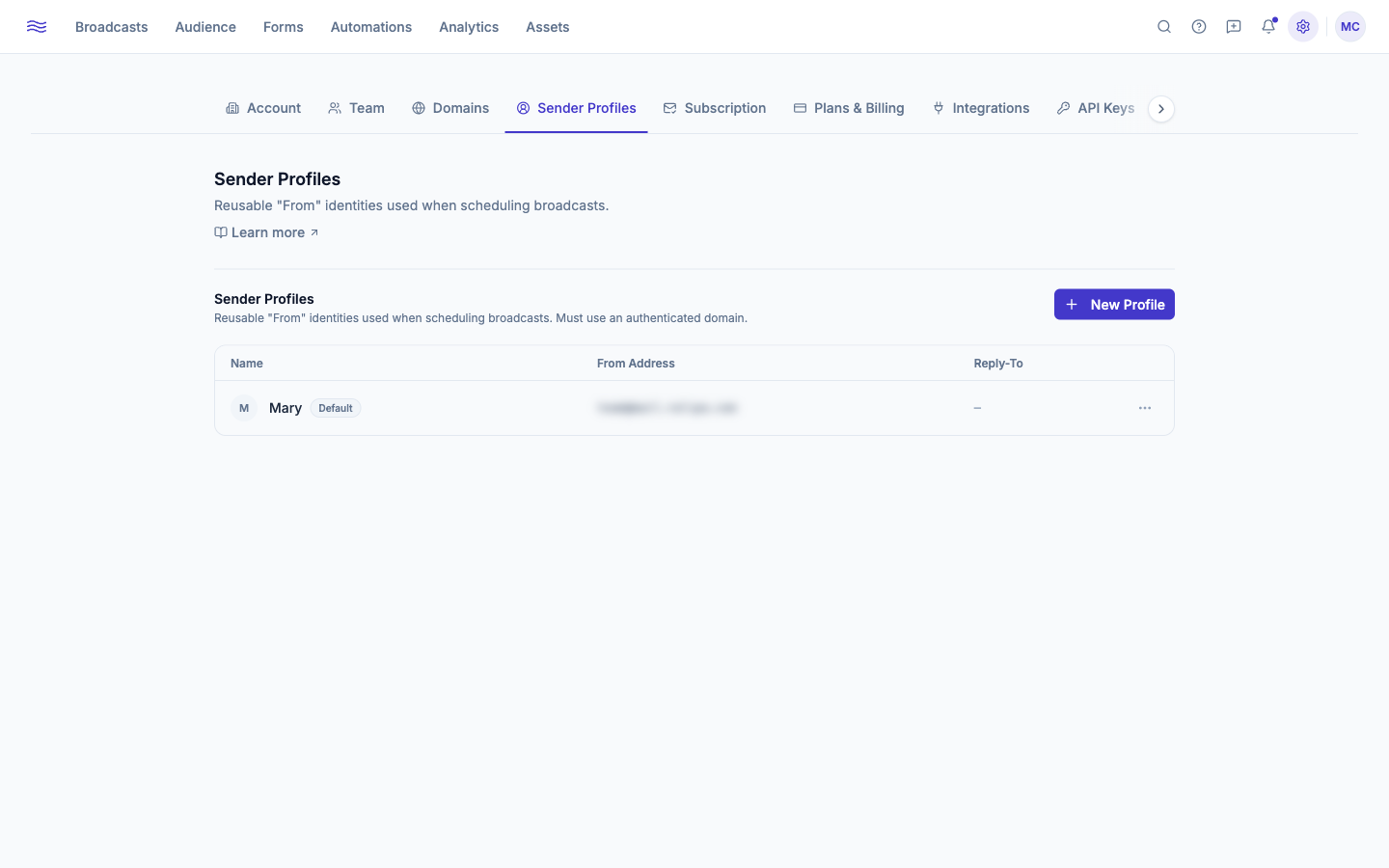The width and height of the screenshot is (1389, 868).
Task: Go to Broadcasts in top navigation
Action: [x=112, y=27]
